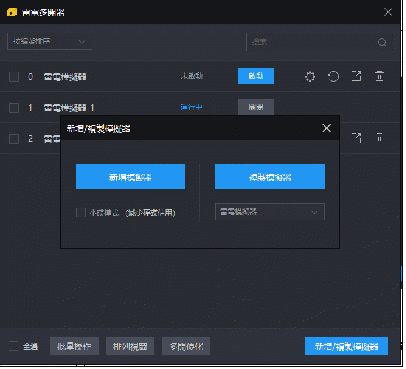Viewport: 406px width, 369px height.
Task: Click the search magnifier icon
Action: [x=382, y=42]
